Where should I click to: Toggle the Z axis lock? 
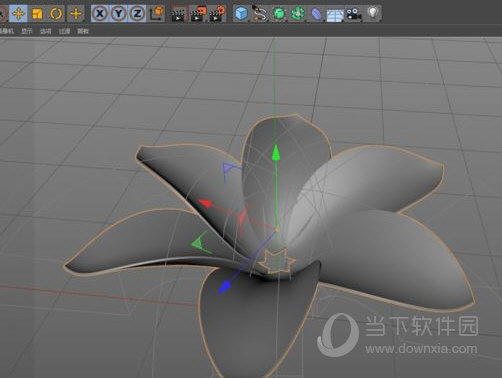(137, 14)
